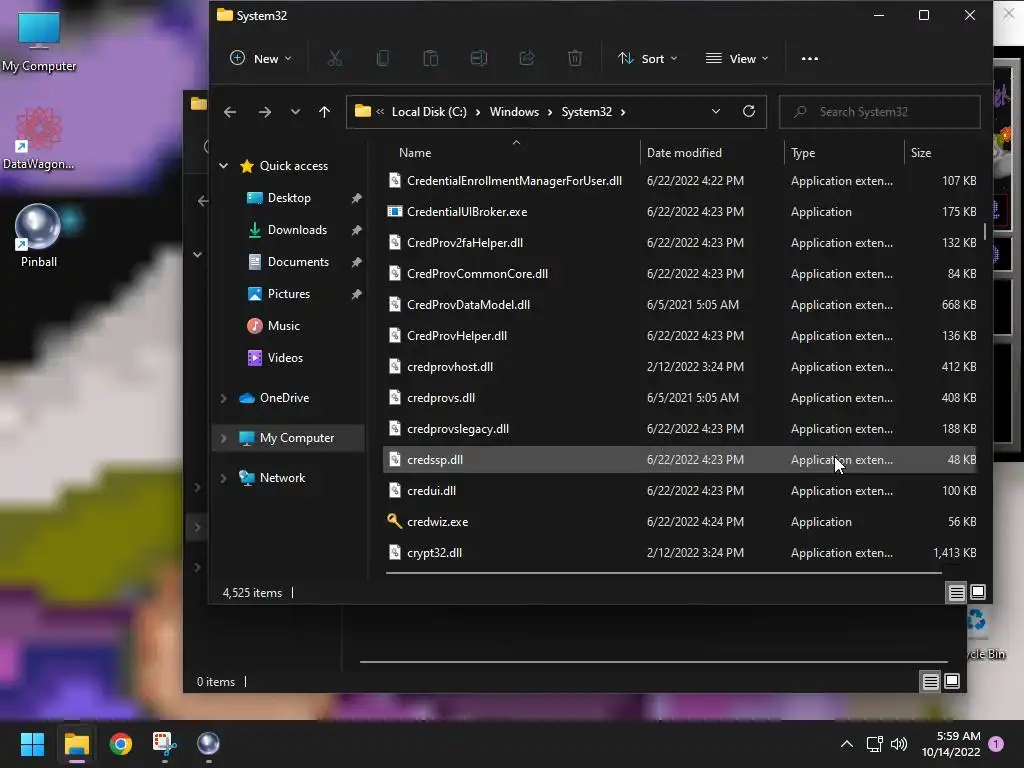
Task: Show hidden tray icons chevron
Action: tap(846, 744)
